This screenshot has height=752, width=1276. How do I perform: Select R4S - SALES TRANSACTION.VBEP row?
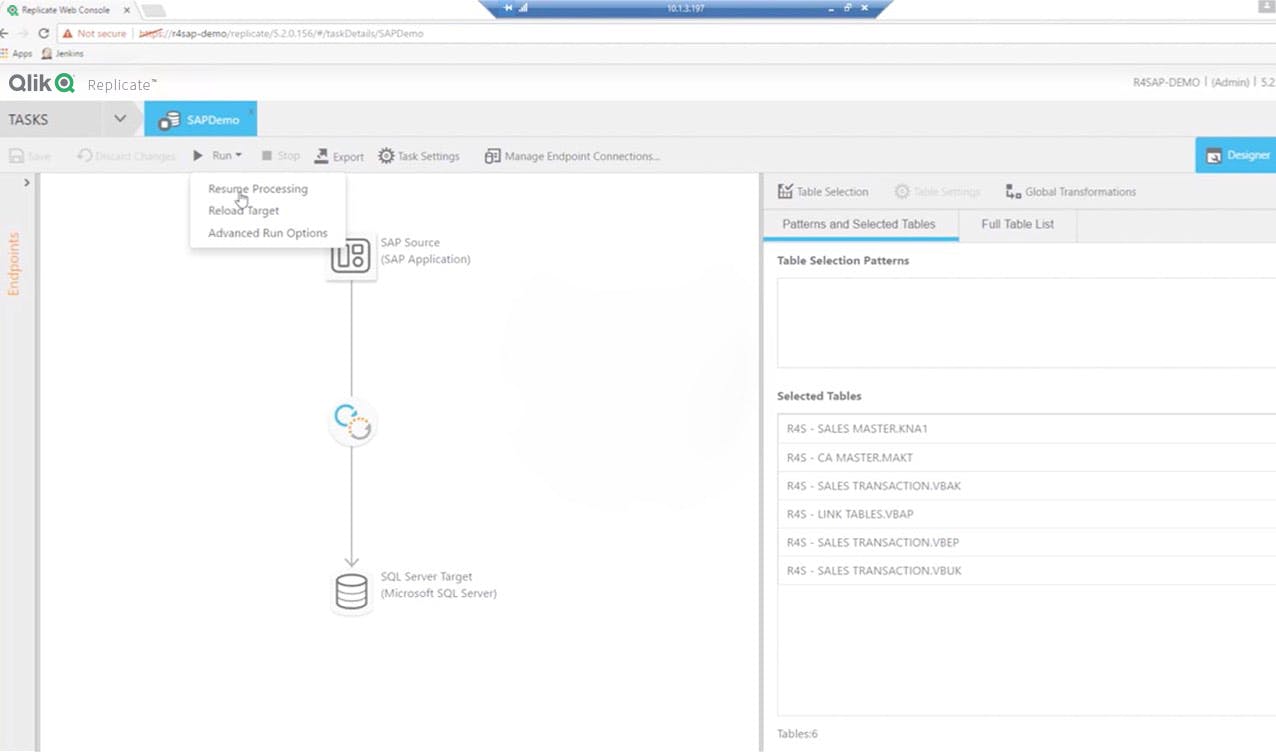pyautogui.click(x=1026, y=542)
